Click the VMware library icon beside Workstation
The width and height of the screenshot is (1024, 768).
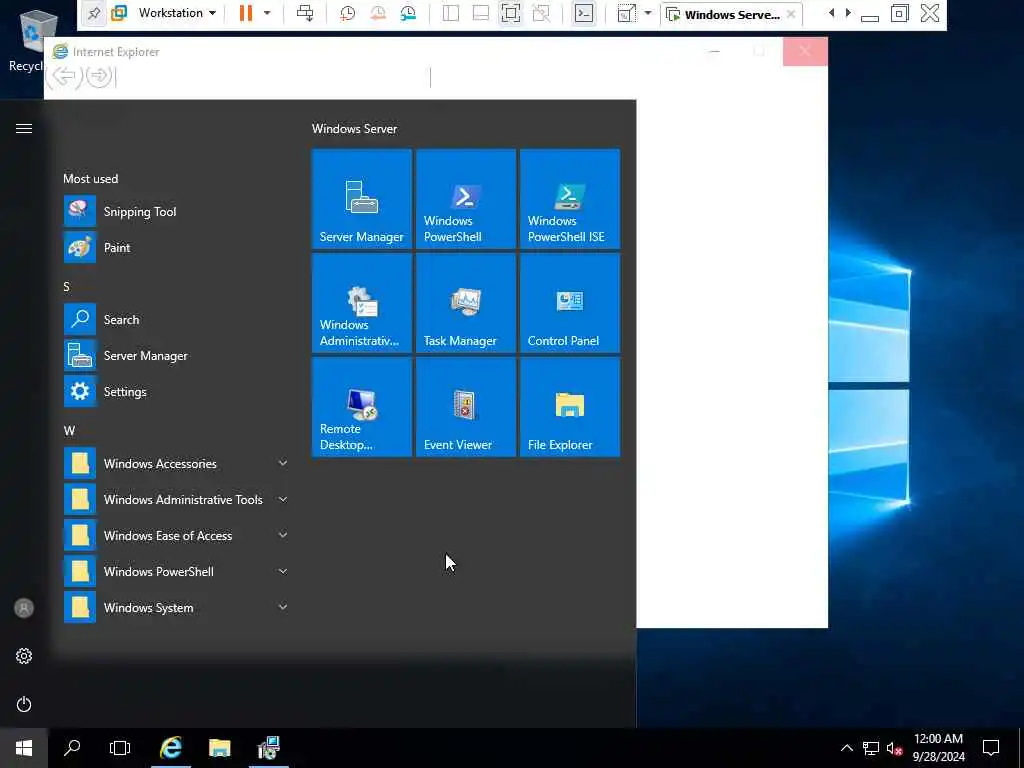119,13
